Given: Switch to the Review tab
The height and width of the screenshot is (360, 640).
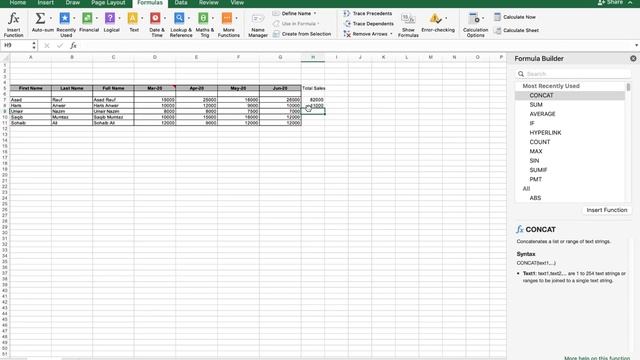Looking at the screenshot, I should click(209, 2).
